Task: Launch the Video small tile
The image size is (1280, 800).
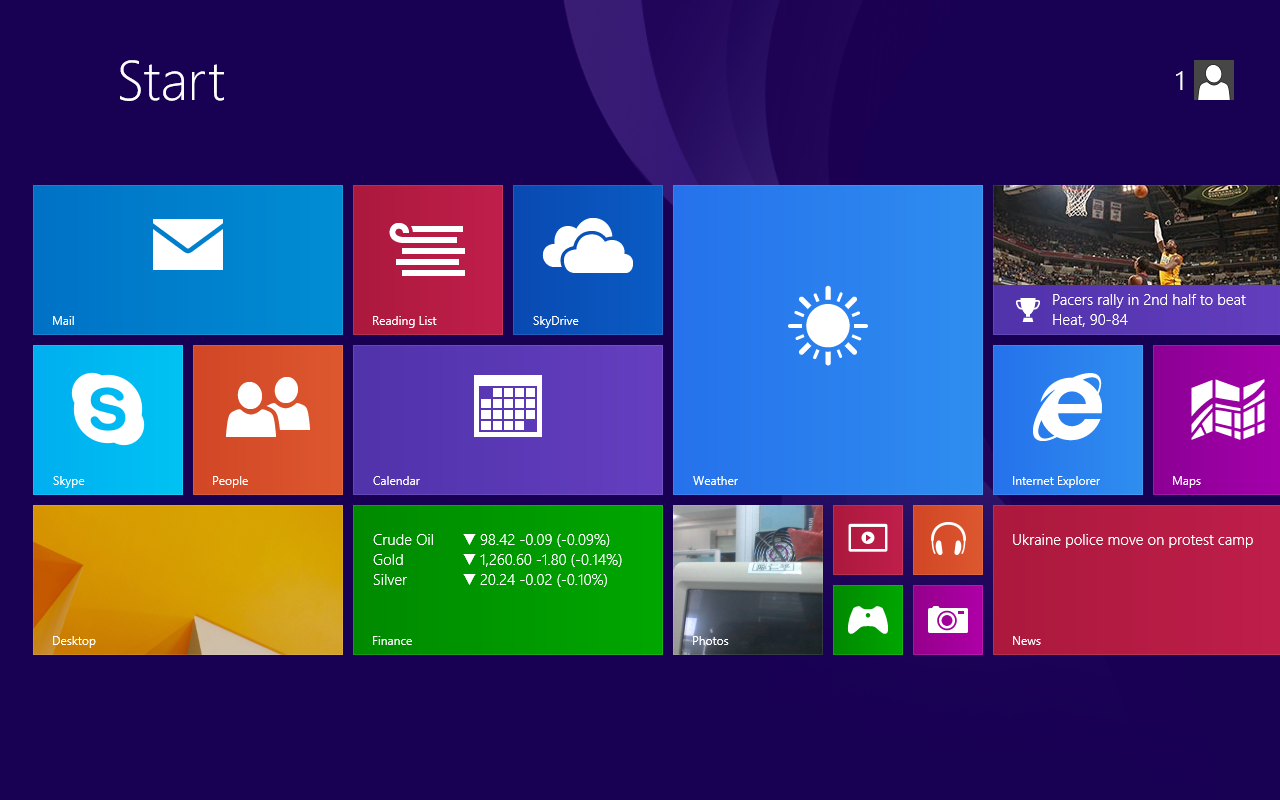Action: tap(868, 540)
